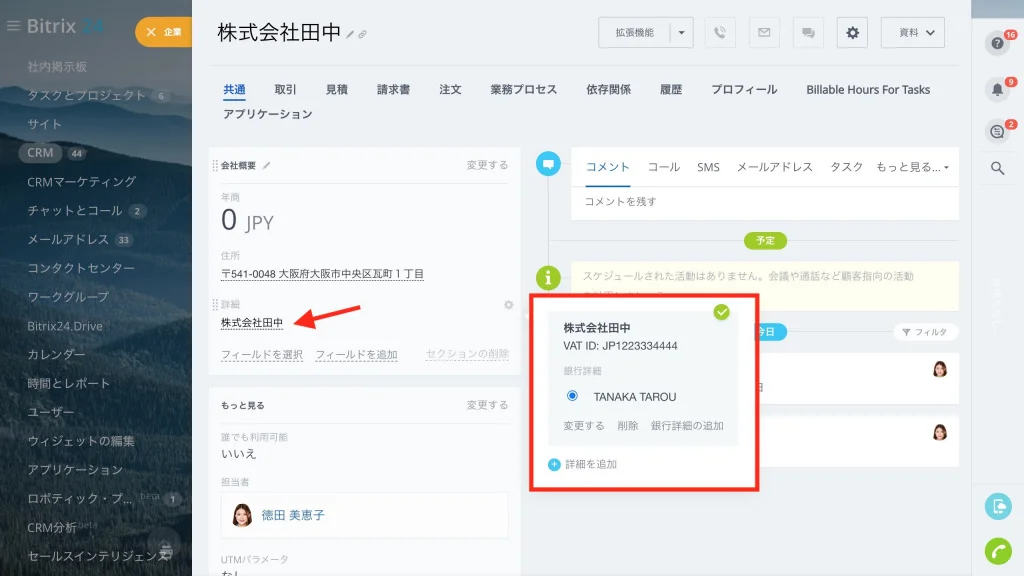Click 銀行詳細の追加 link

687,426
